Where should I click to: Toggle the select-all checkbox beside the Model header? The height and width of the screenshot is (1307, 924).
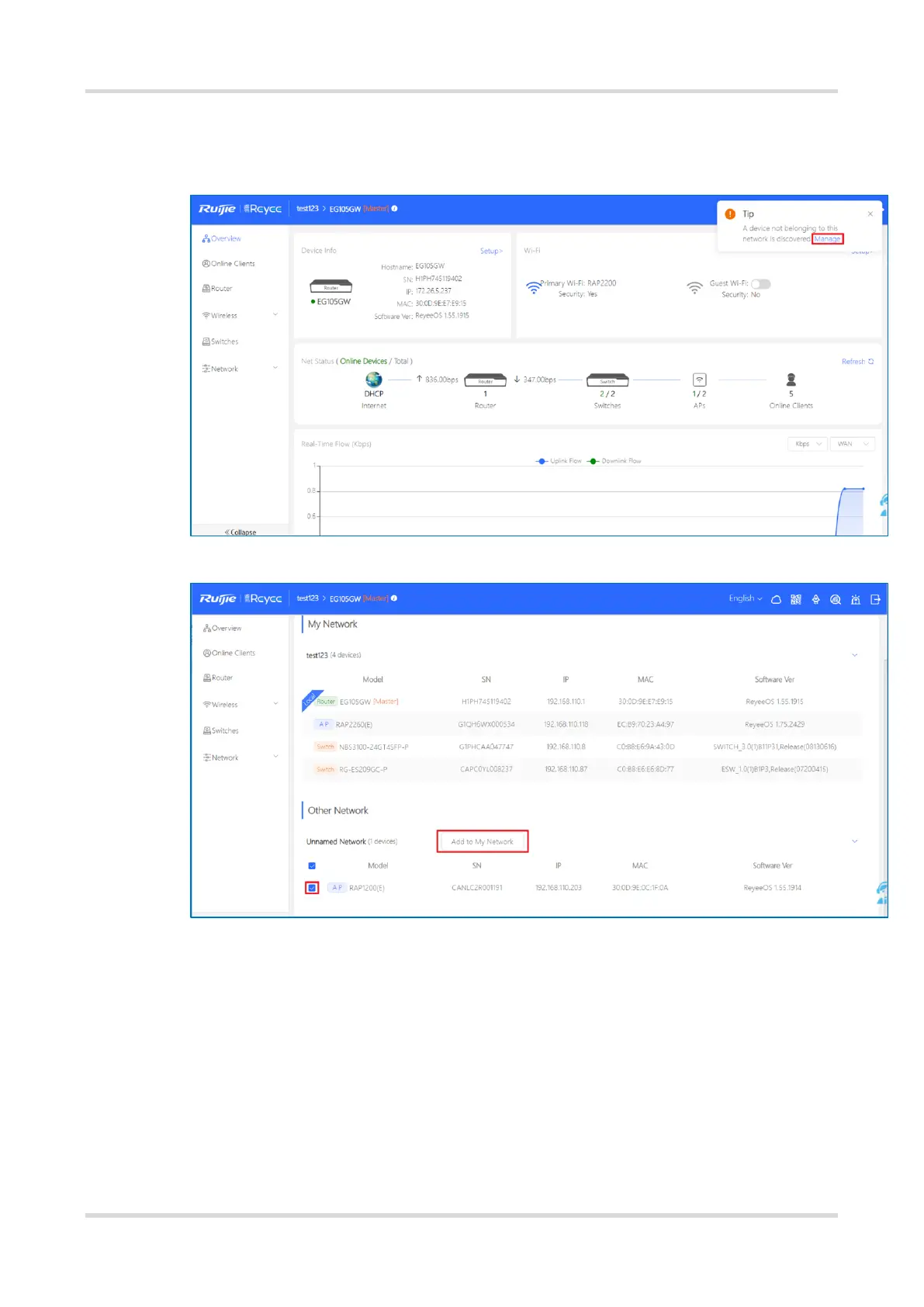click(x=312, y=865)
